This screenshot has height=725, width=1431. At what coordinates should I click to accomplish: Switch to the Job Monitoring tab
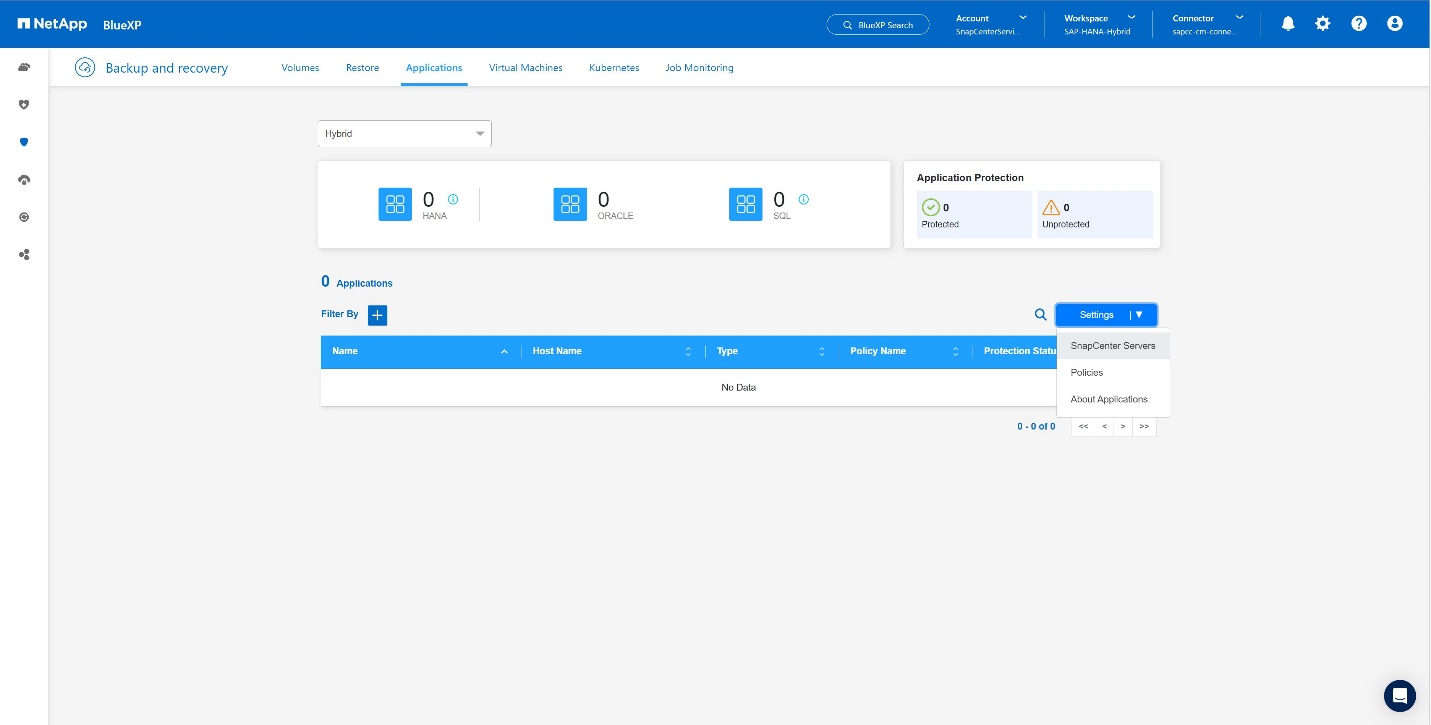[x=699, y=68]
